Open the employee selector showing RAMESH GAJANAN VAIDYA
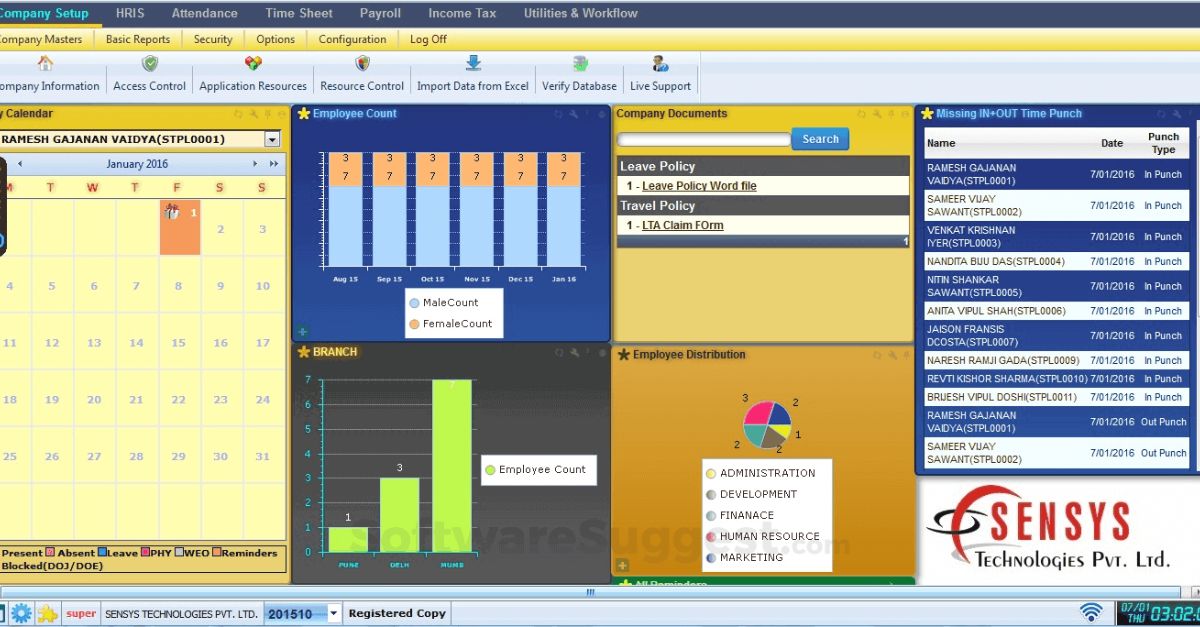The width and height of the screenshot is (1200, 627). click(x=273, y=139)
